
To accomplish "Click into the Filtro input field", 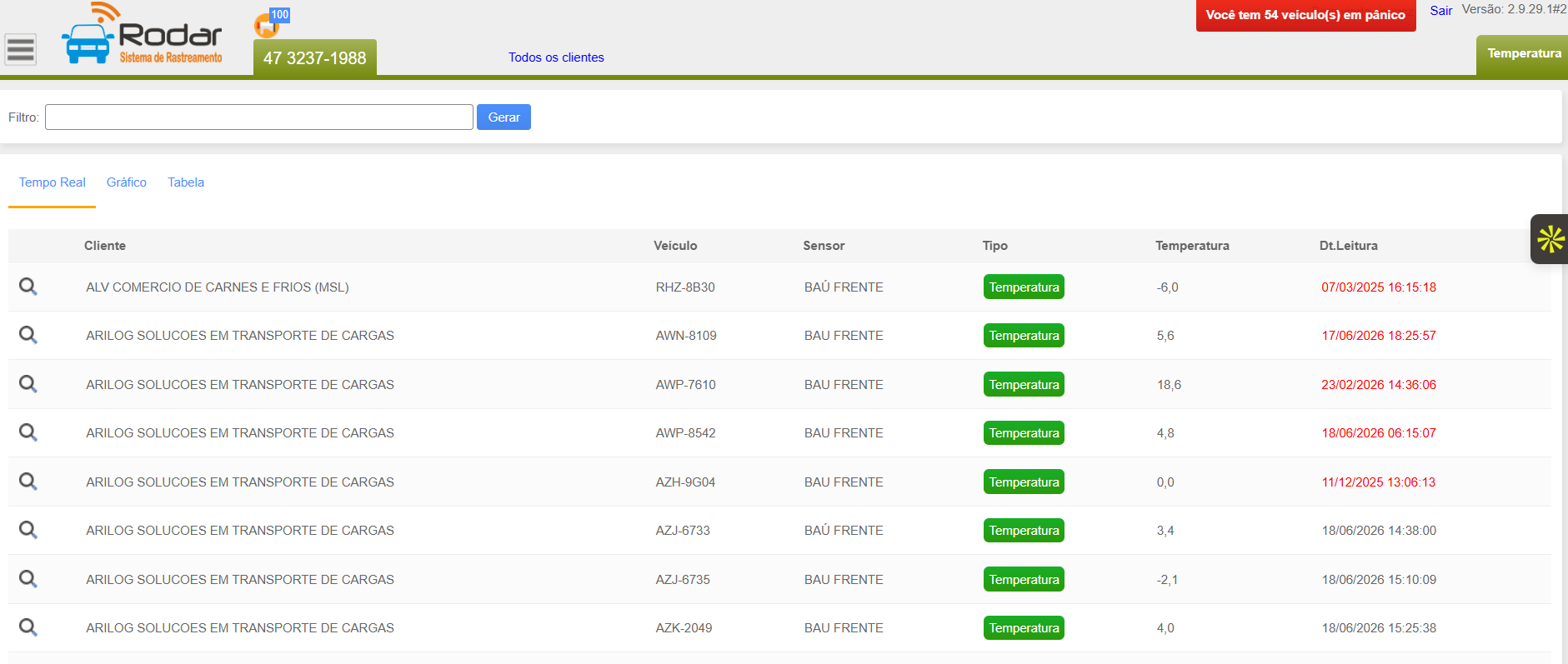I will [x=259, y=117].
